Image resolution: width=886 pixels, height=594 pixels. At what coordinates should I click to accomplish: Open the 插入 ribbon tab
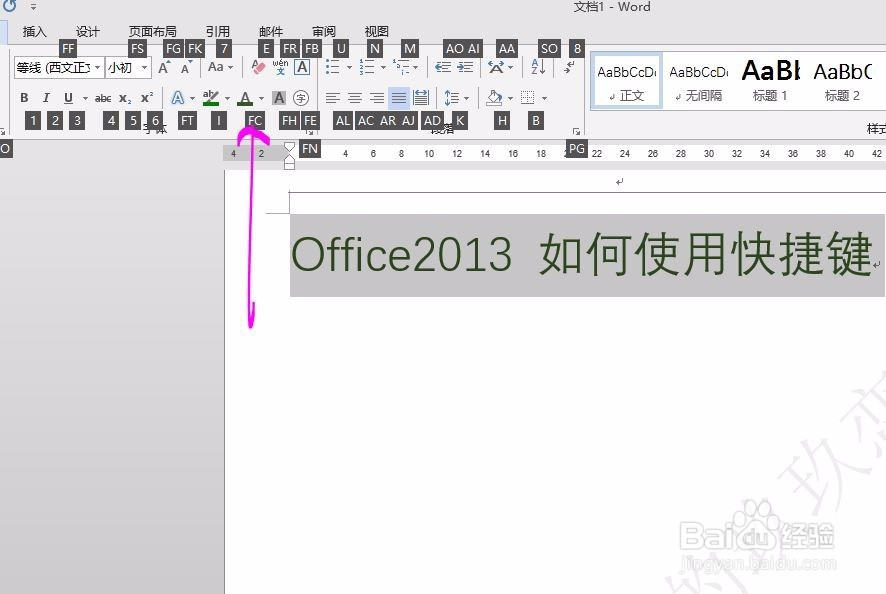coord(34,32)
